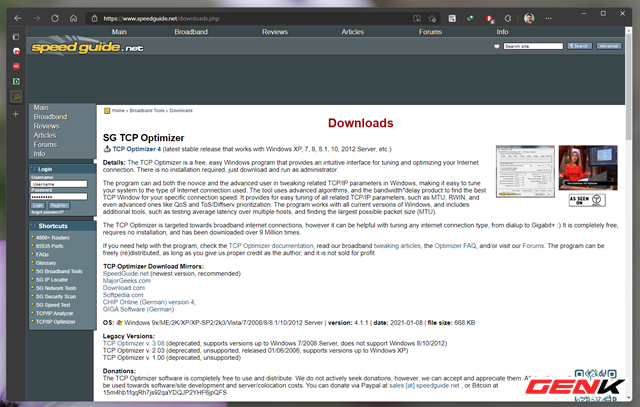640x407 pixels.
Task: View site information lock icon
Action: [x=94, y=18]
